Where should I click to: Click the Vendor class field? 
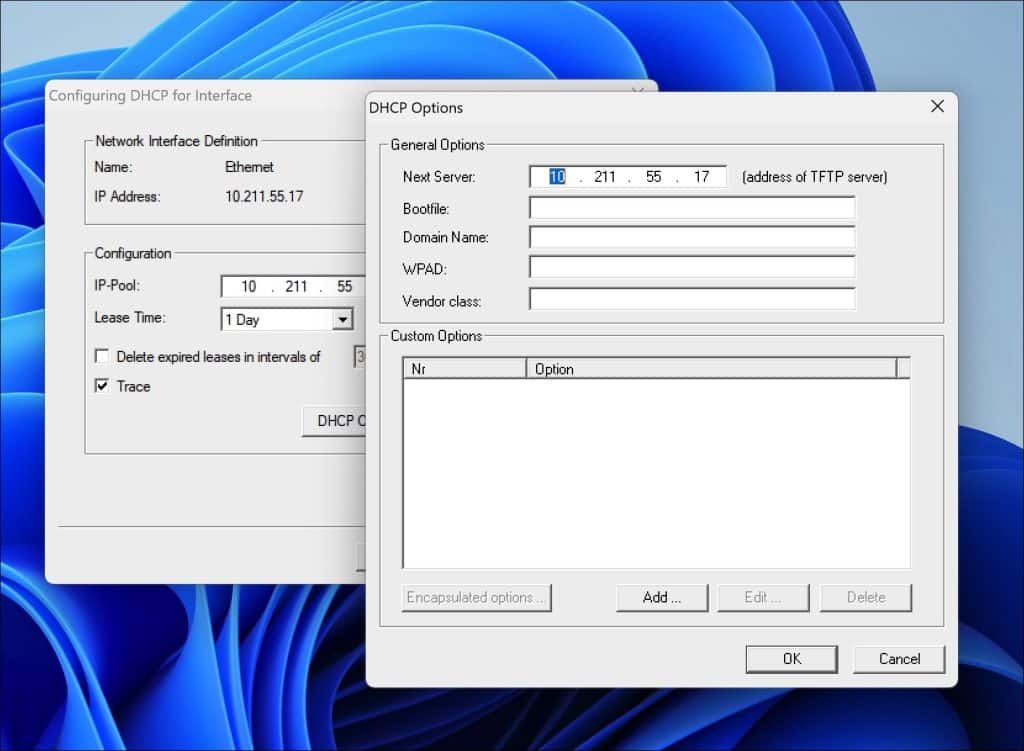(692, 299)
